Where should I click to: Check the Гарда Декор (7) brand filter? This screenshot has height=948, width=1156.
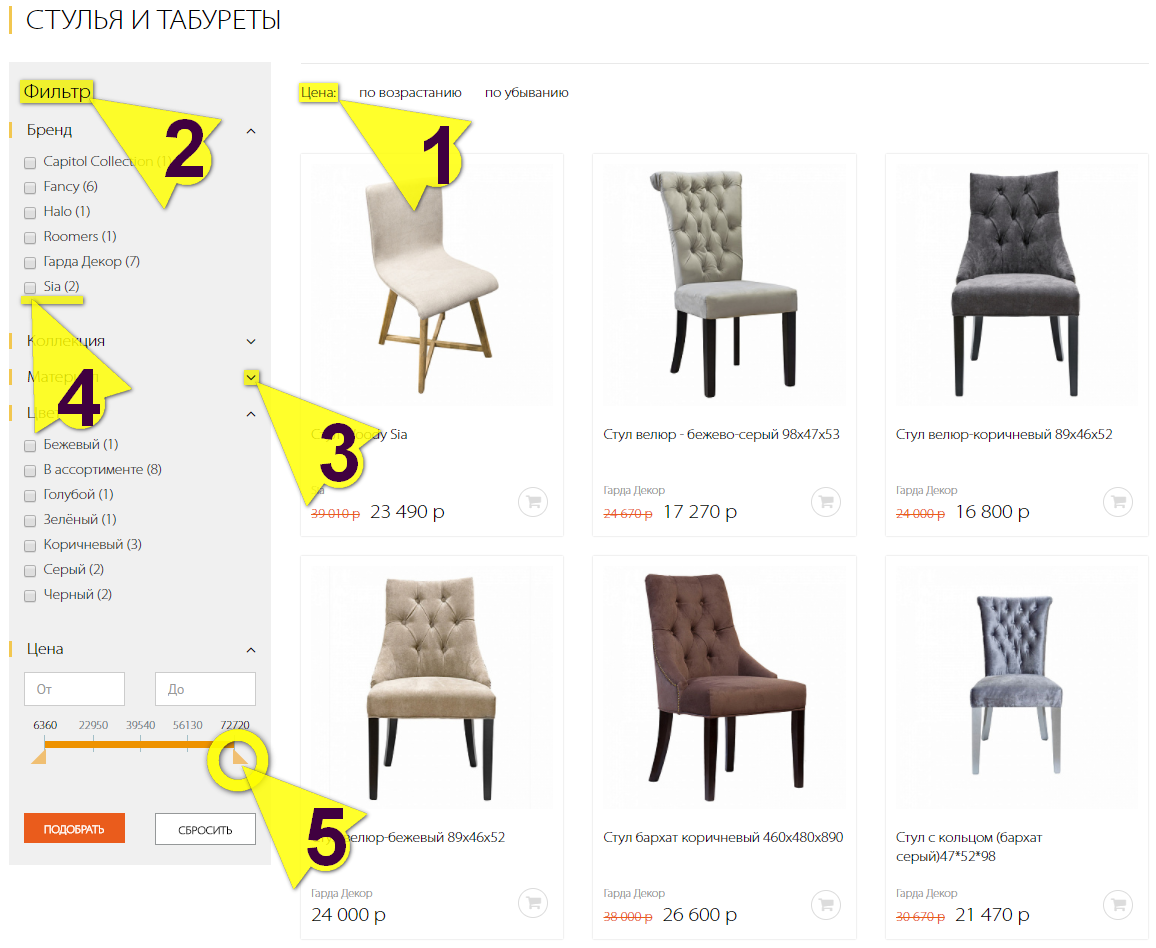[x=30, y=262]
